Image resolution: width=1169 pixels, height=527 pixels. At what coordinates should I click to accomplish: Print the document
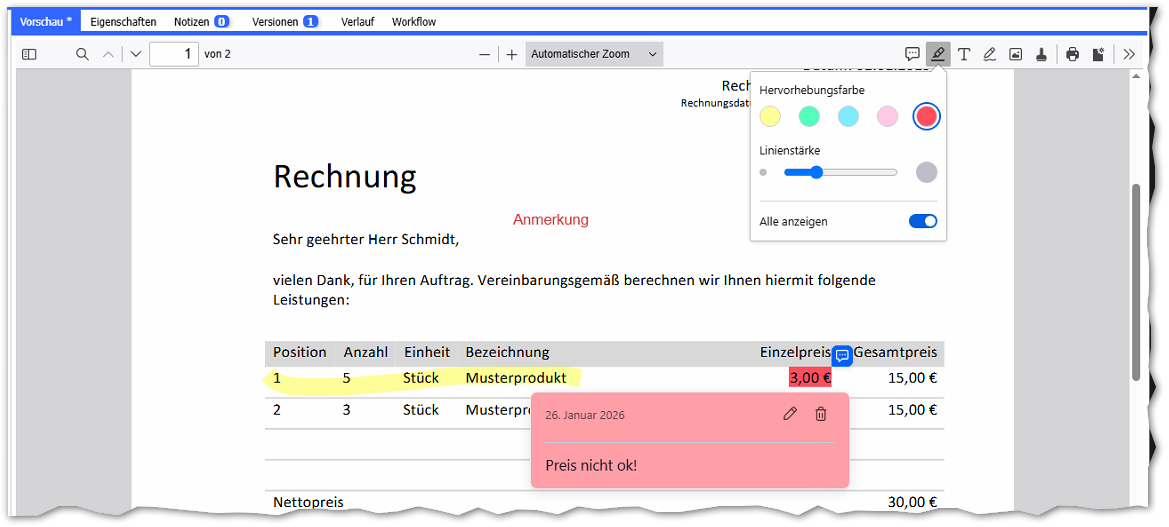[x=1072, y=54]
